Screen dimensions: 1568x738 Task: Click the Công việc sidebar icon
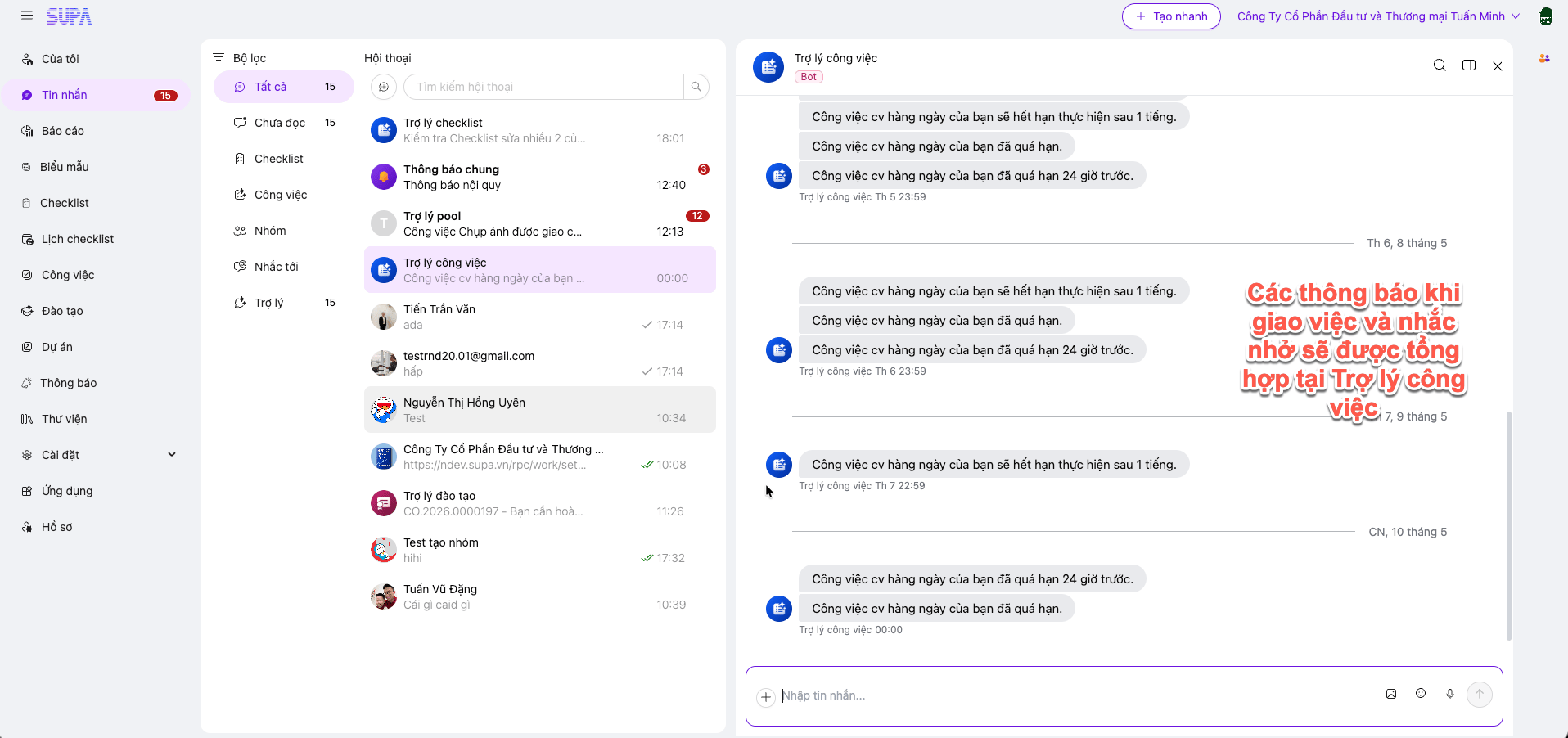[x=27, y=275]
